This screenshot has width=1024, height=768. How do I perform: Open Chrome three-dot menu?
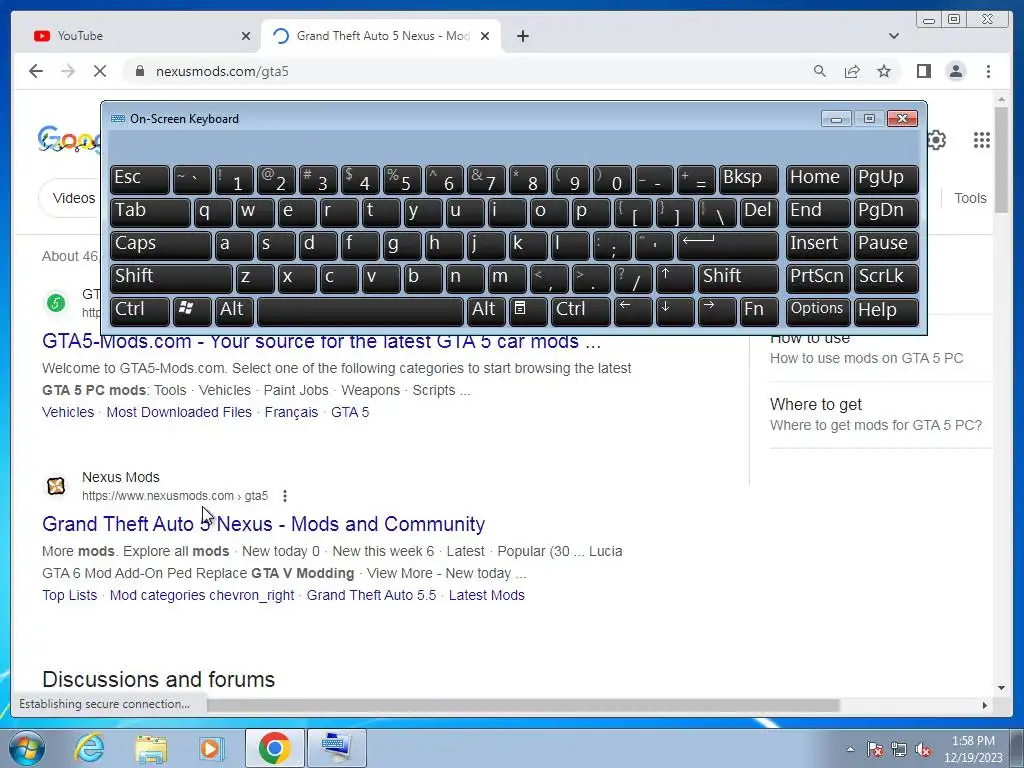(x=988, y=71)
